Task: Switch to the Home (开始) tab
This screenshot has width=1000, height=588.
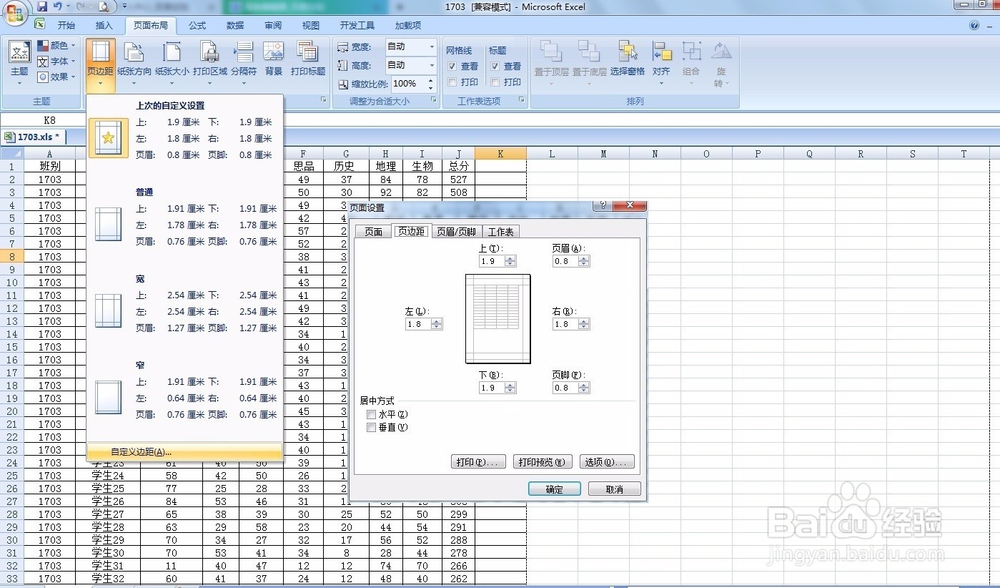Action: coord(66,26)
